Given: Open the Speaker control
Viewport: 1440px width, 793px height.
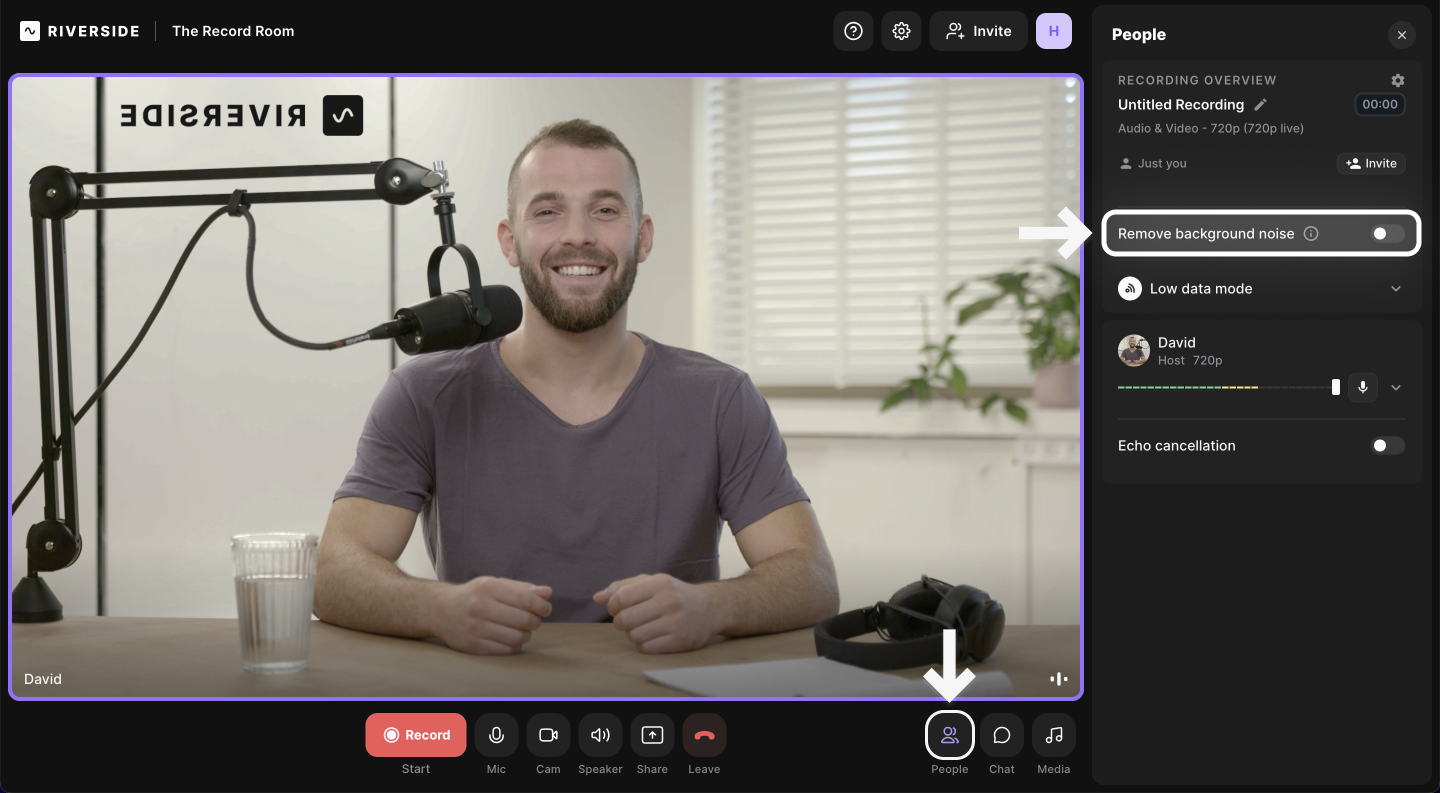Looking at the screenshot, I should tap(600, 735).
